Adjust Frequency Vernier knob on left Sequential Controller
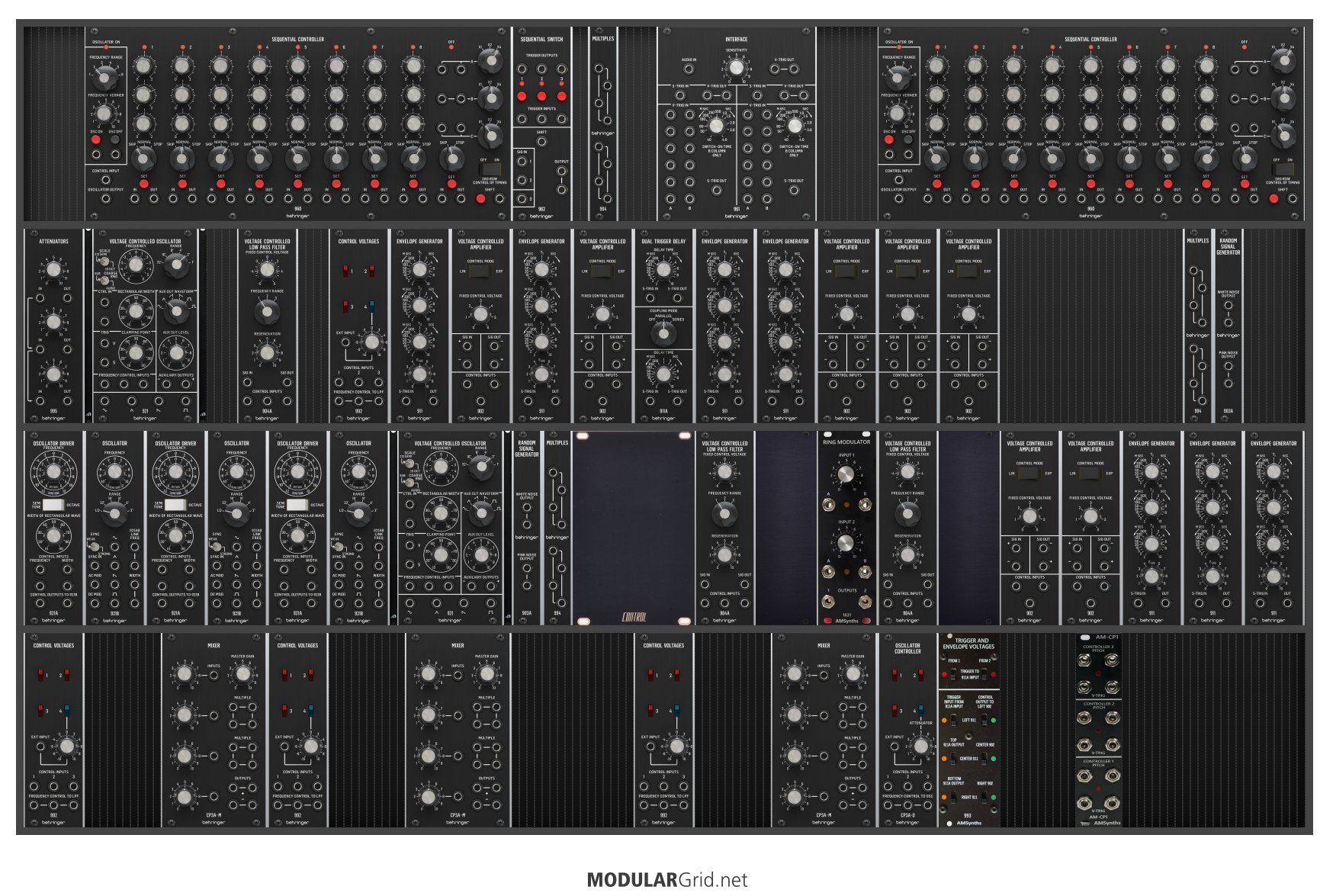The height and width of the screenshot is (896, 1336). (x=104, y=114)
